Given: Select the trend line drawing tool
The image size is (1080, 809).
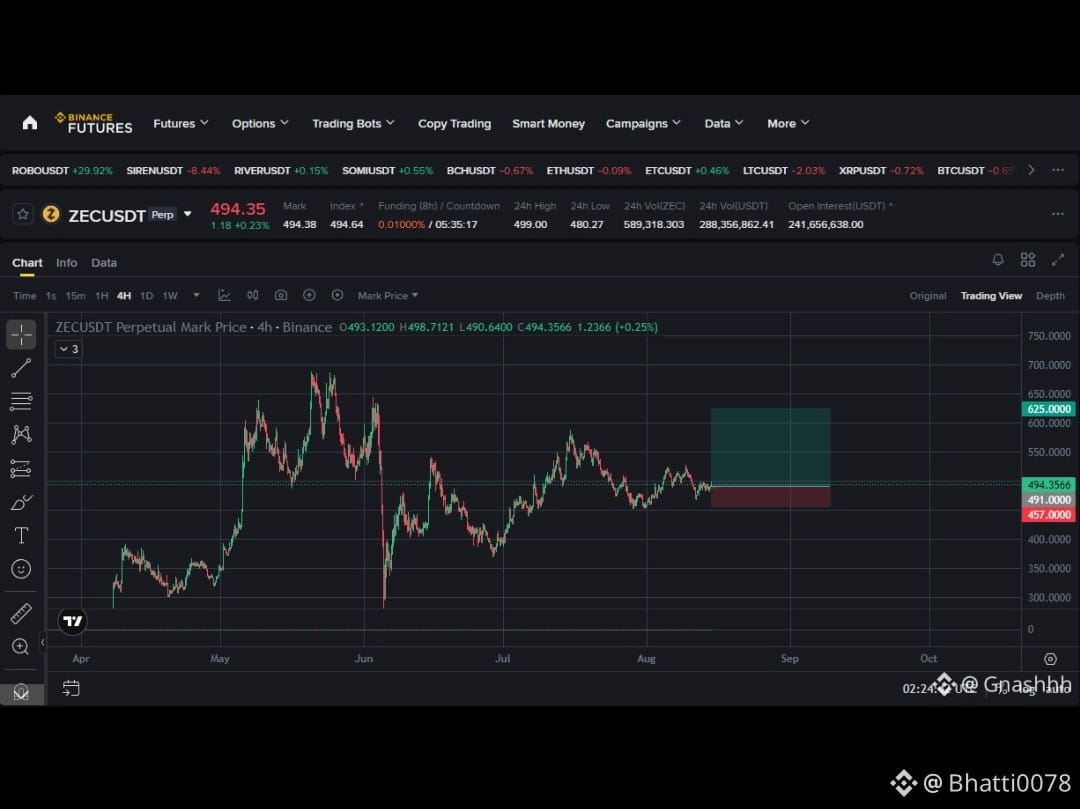Looking at the screenshot, I should (x=21, y=368).
